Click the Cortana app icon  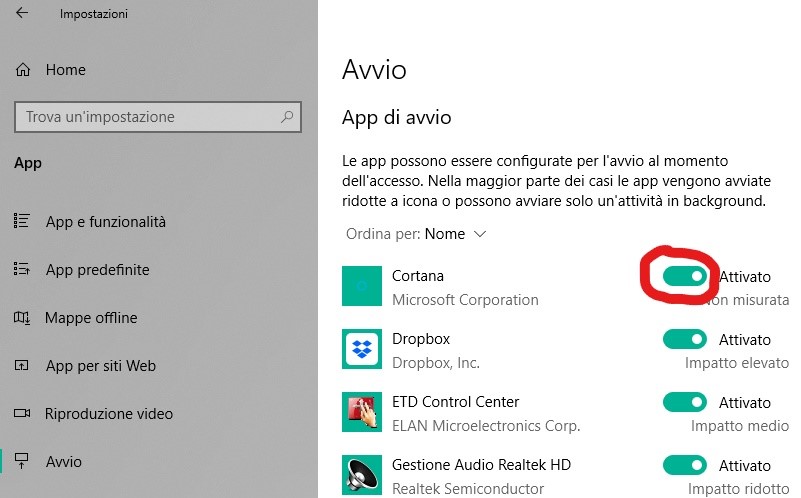362,286
